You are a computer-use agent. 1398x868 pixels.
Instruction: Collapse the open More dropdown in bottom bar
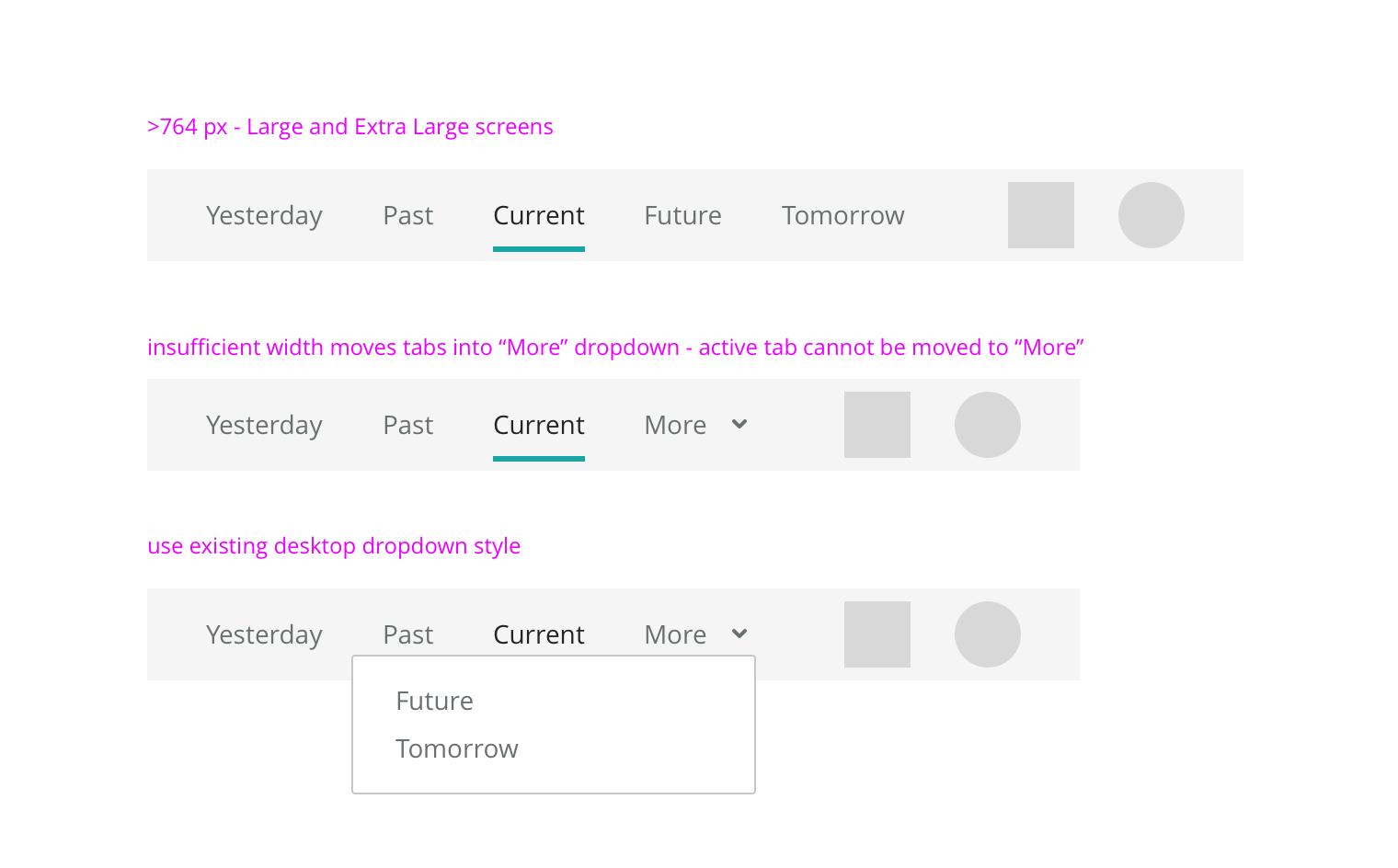pyautogui.click(x=694, y=634)
